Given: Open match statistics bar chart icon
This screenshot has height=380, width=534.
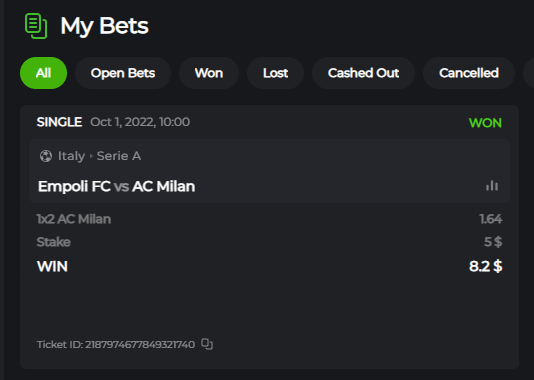Looking at the screenshot, I should (x=492, y=186).
